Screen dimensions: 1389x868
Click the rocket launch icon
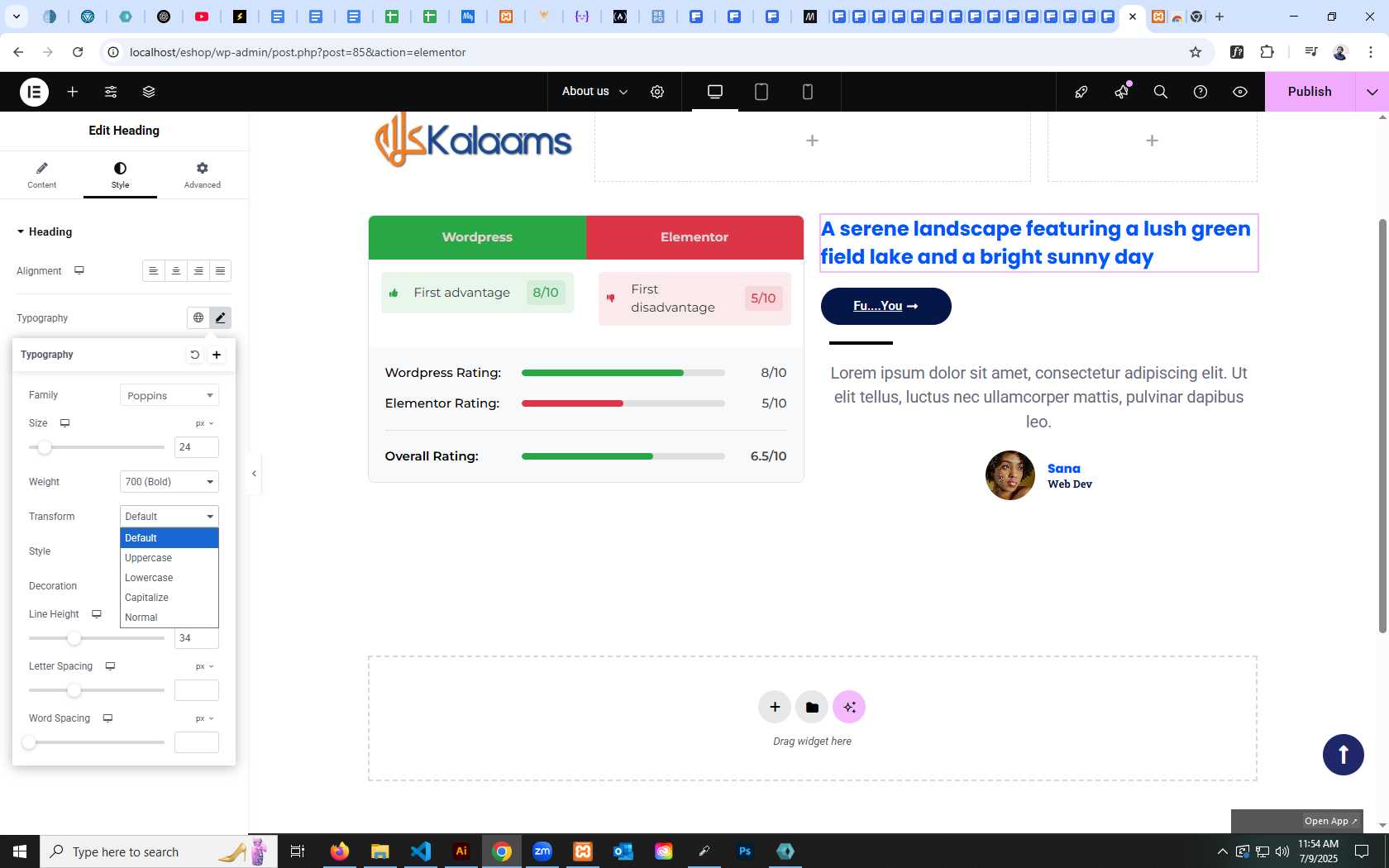(x=1081, y=92)
